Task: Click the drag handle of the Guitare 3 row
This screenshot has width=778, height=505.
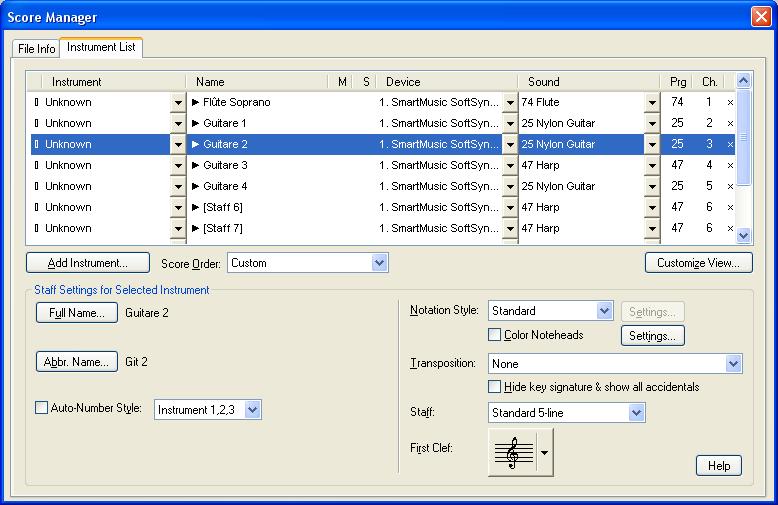Action: coord(36,165)
